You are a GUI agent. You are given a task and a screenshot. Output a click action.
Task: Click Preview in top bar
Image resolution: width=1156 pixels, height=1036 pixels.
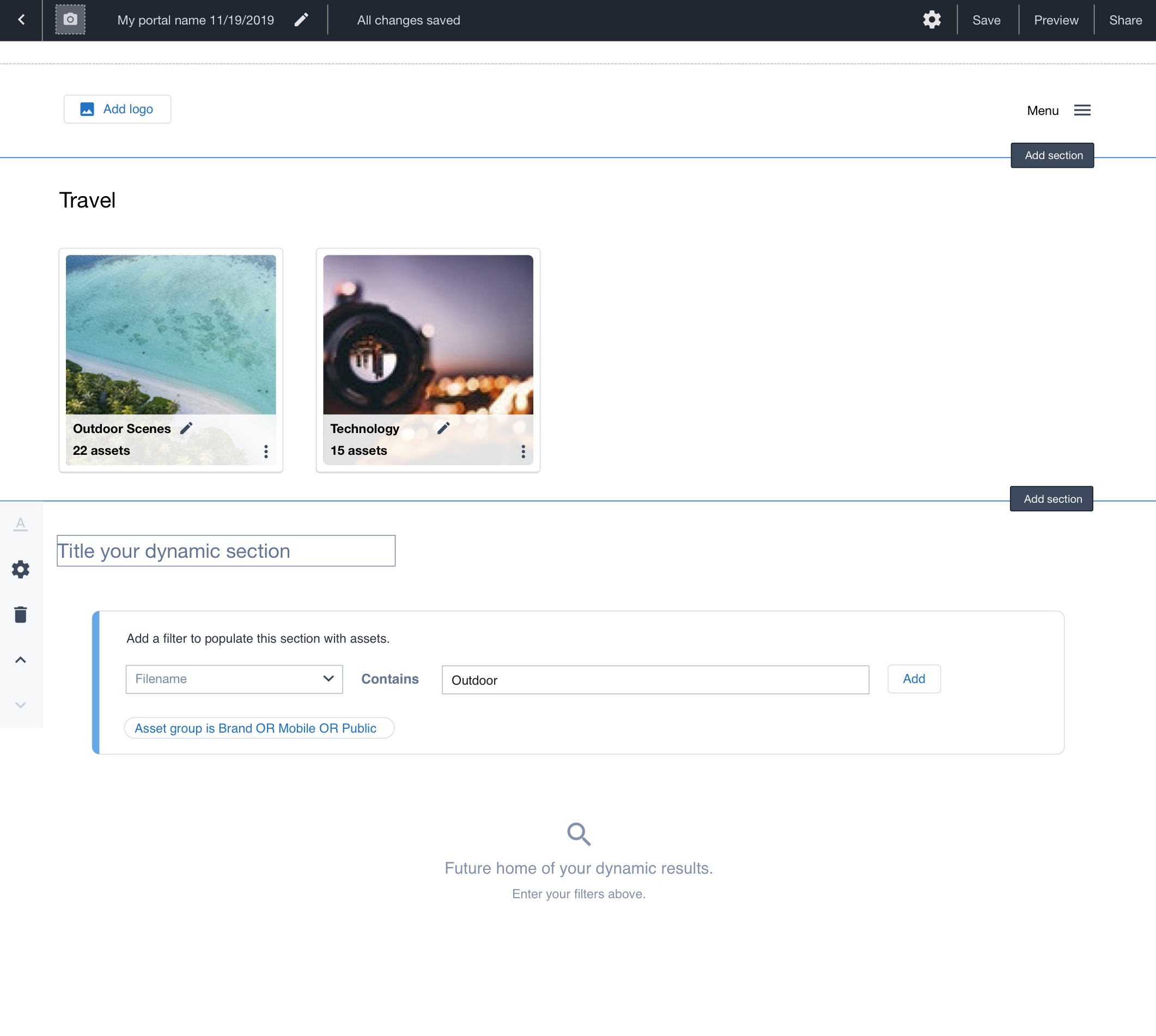1056,20
